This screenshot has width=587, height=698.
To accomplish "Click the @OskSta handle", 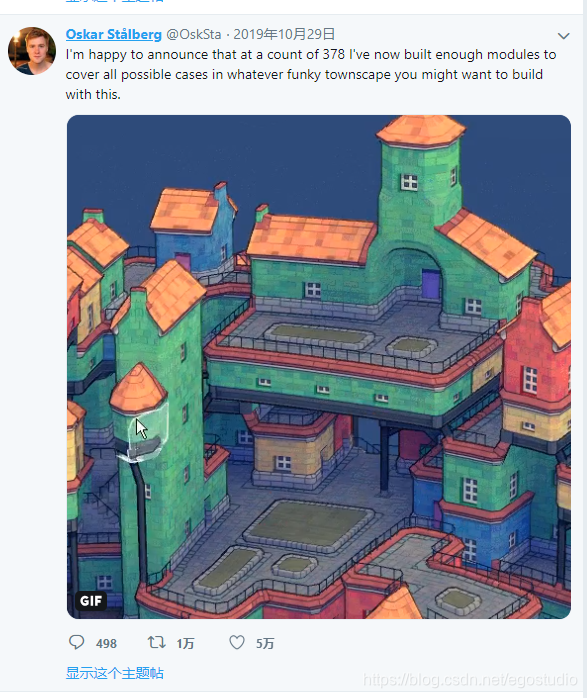I will point(194,34).
